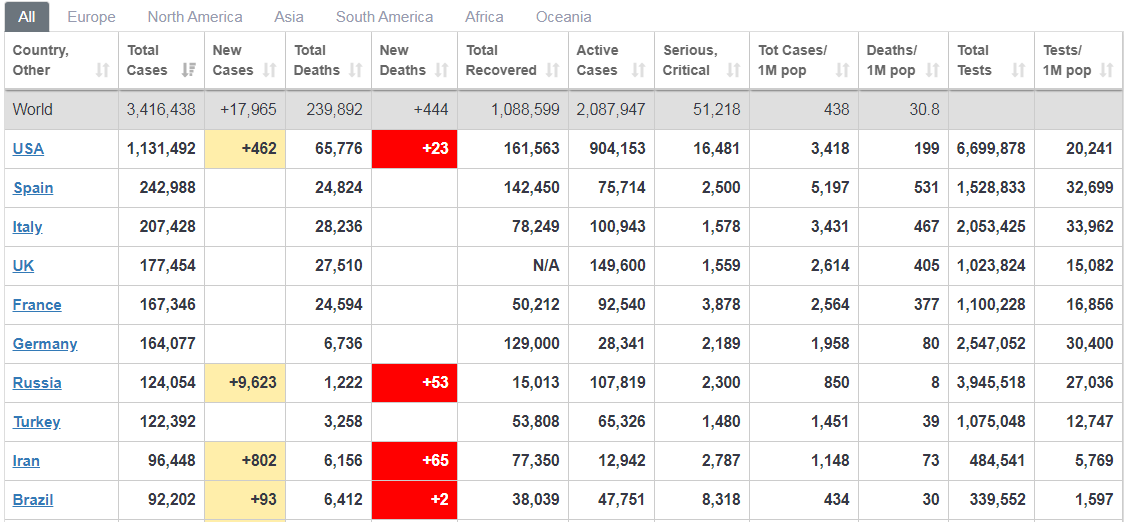Image resolution: width=1129 pixels, height=522 pixels.
Task: Switch to the Europe tab
Action: point(91,17)
